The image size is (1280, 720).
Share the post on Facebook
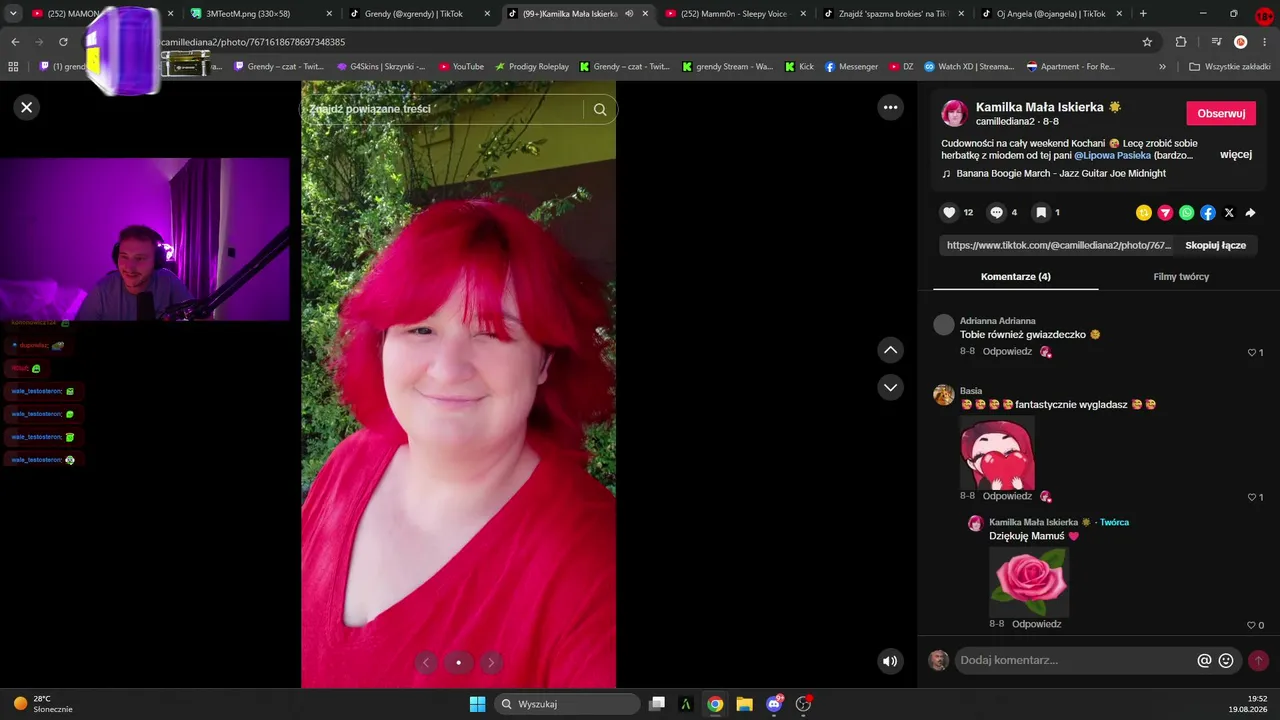click(x=1208, y=212)
